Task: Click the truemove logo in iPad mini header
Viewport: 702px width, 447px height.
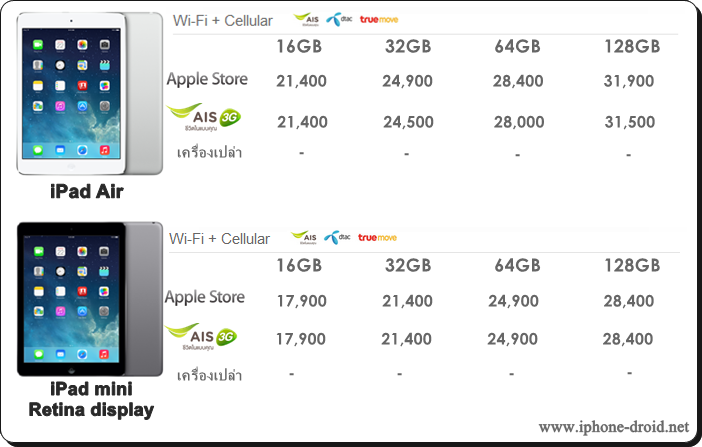Action: 377,238
